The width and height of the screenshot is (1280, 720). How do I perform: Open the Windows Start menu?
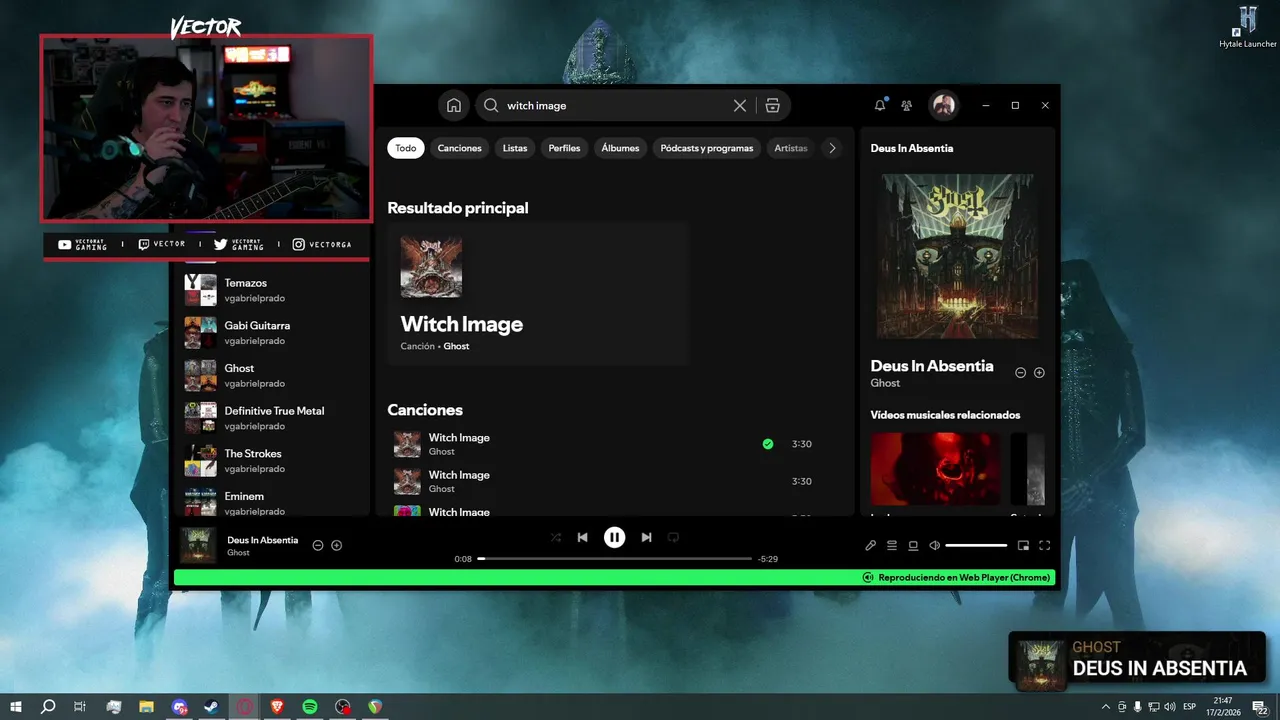16,707
